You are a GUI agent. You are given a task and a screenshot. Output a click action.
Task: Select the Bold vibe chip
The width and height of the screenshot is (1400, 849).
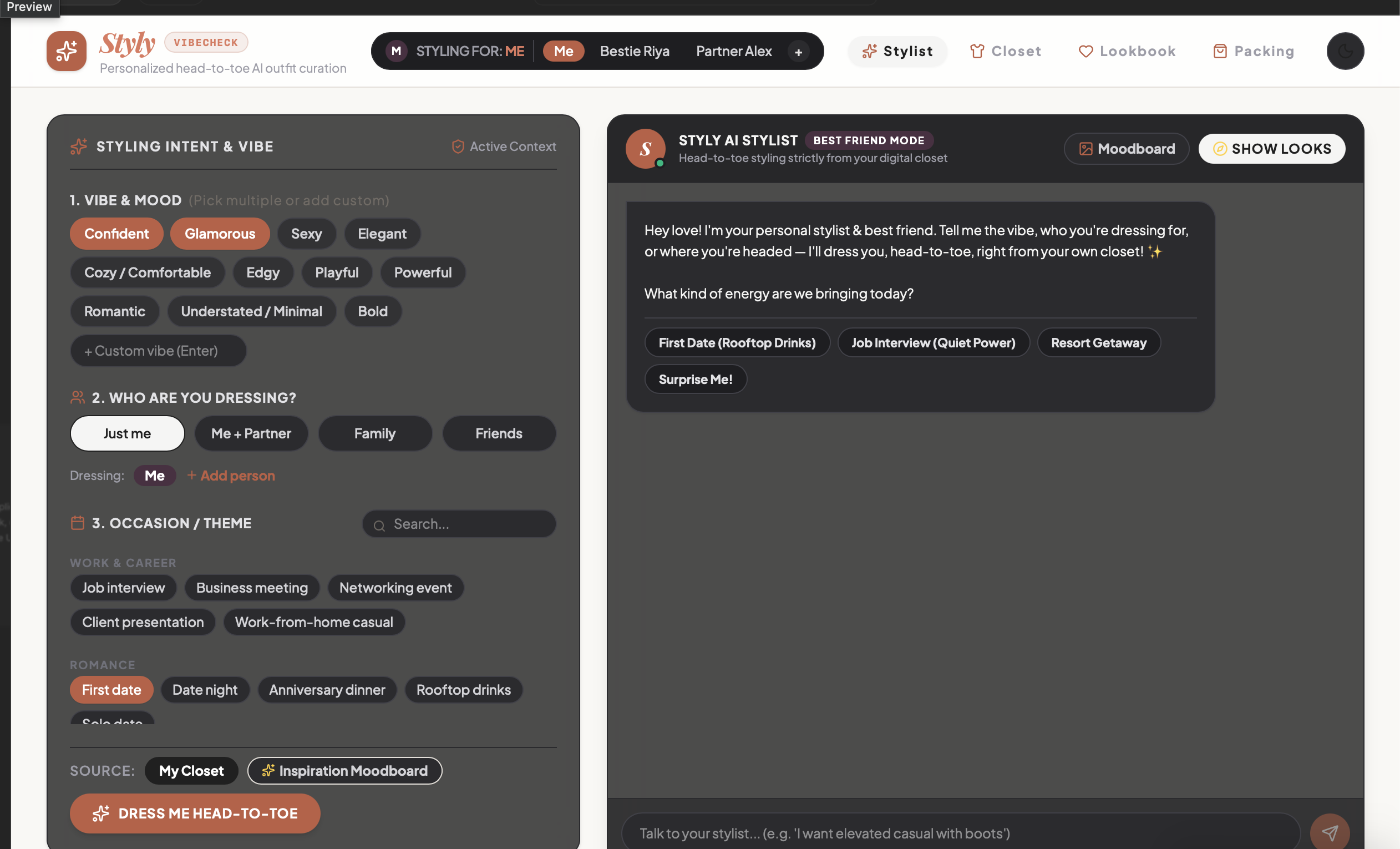372,311
